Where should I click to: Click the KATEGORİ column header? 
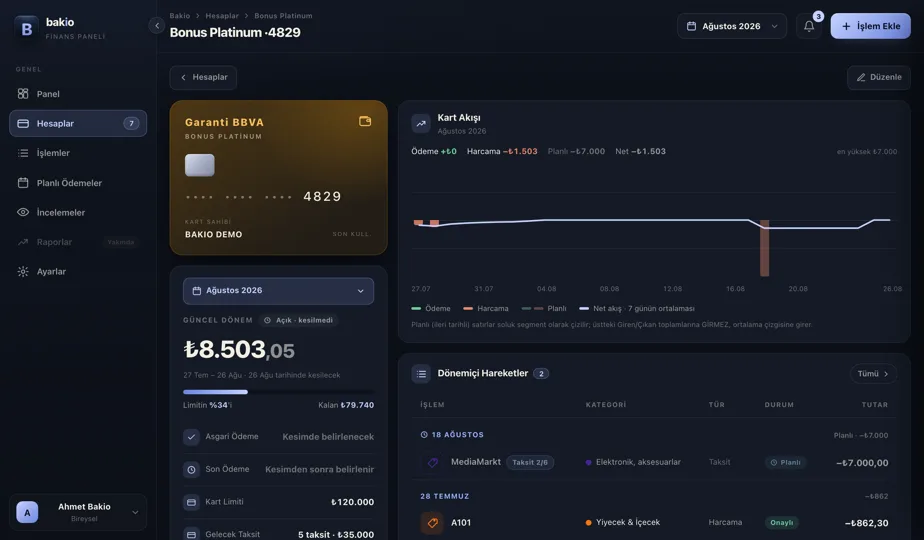point(606,405)
